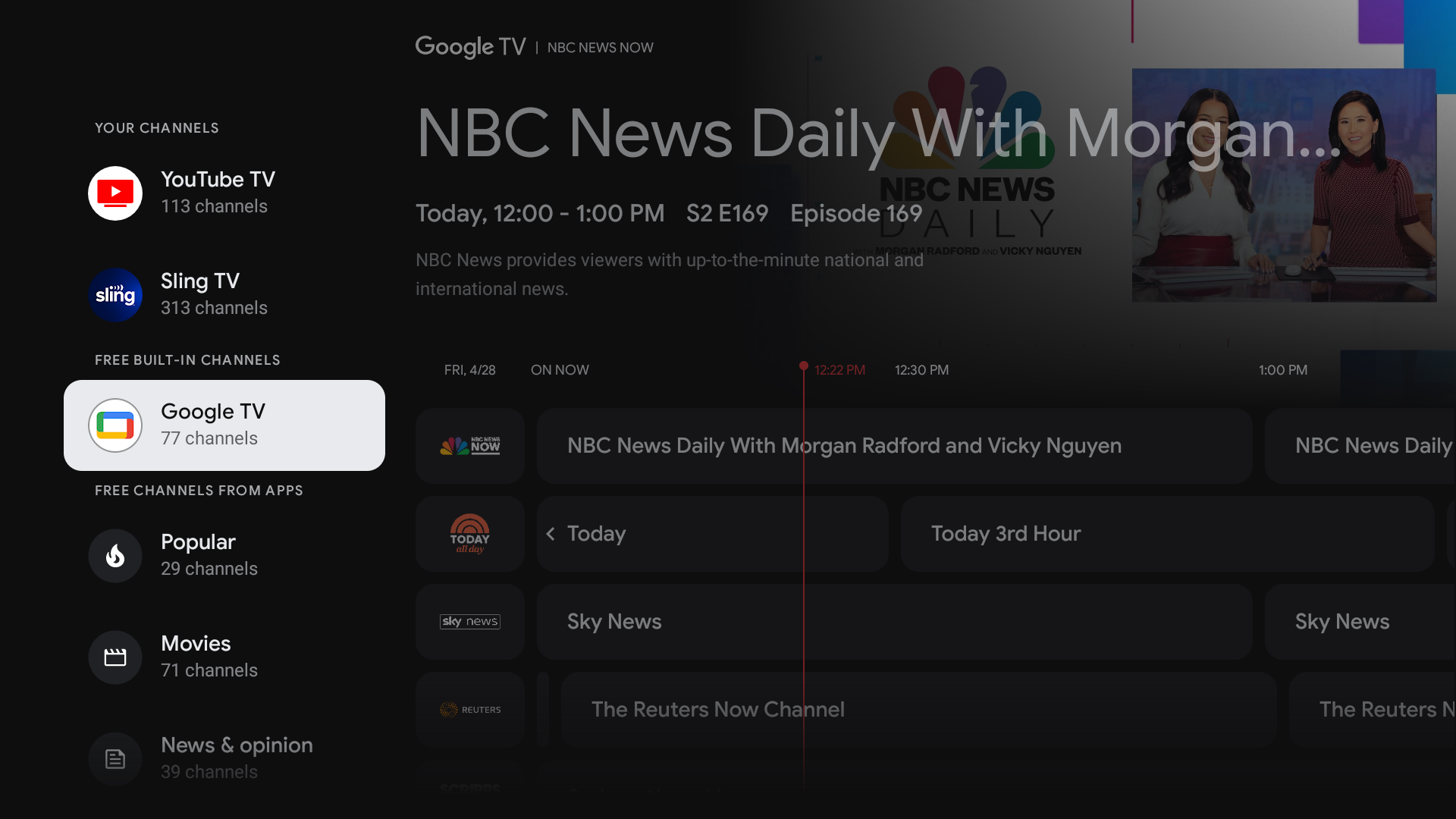Open Sling TV from the channel sources list
This screenshot has width=1456, height=819.
click(115, 294)
